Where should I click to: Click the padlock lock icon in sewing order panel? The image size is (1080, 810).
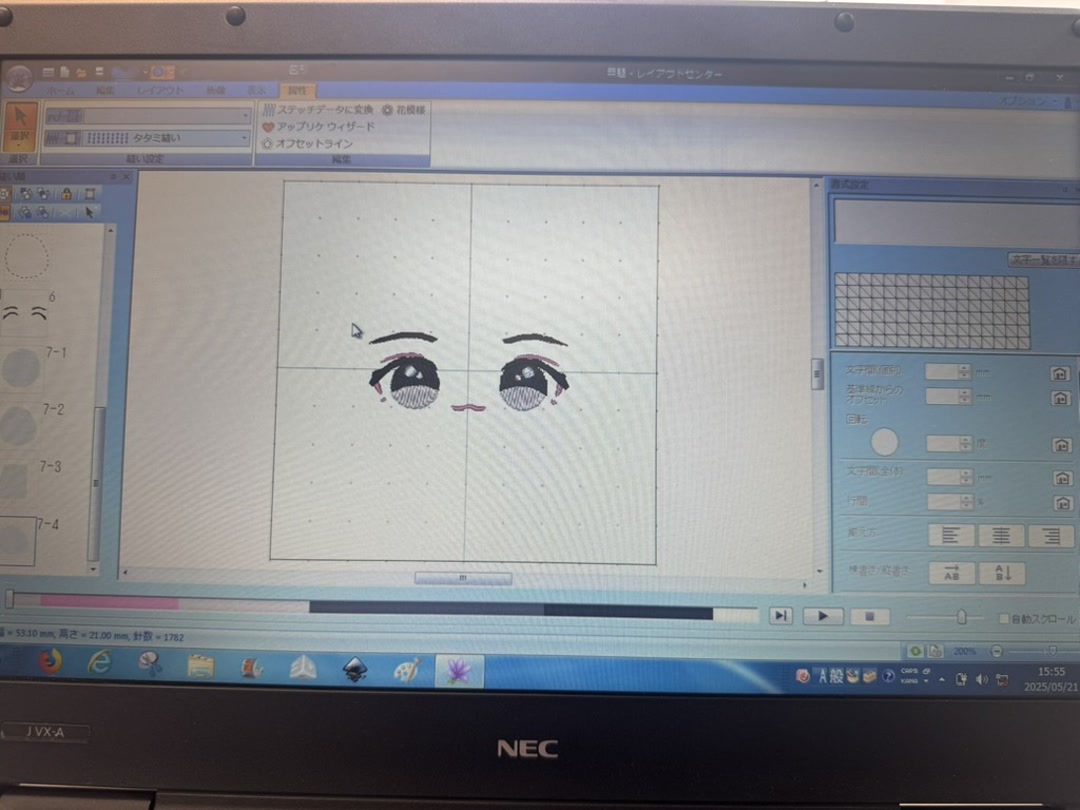pos(67,194)
